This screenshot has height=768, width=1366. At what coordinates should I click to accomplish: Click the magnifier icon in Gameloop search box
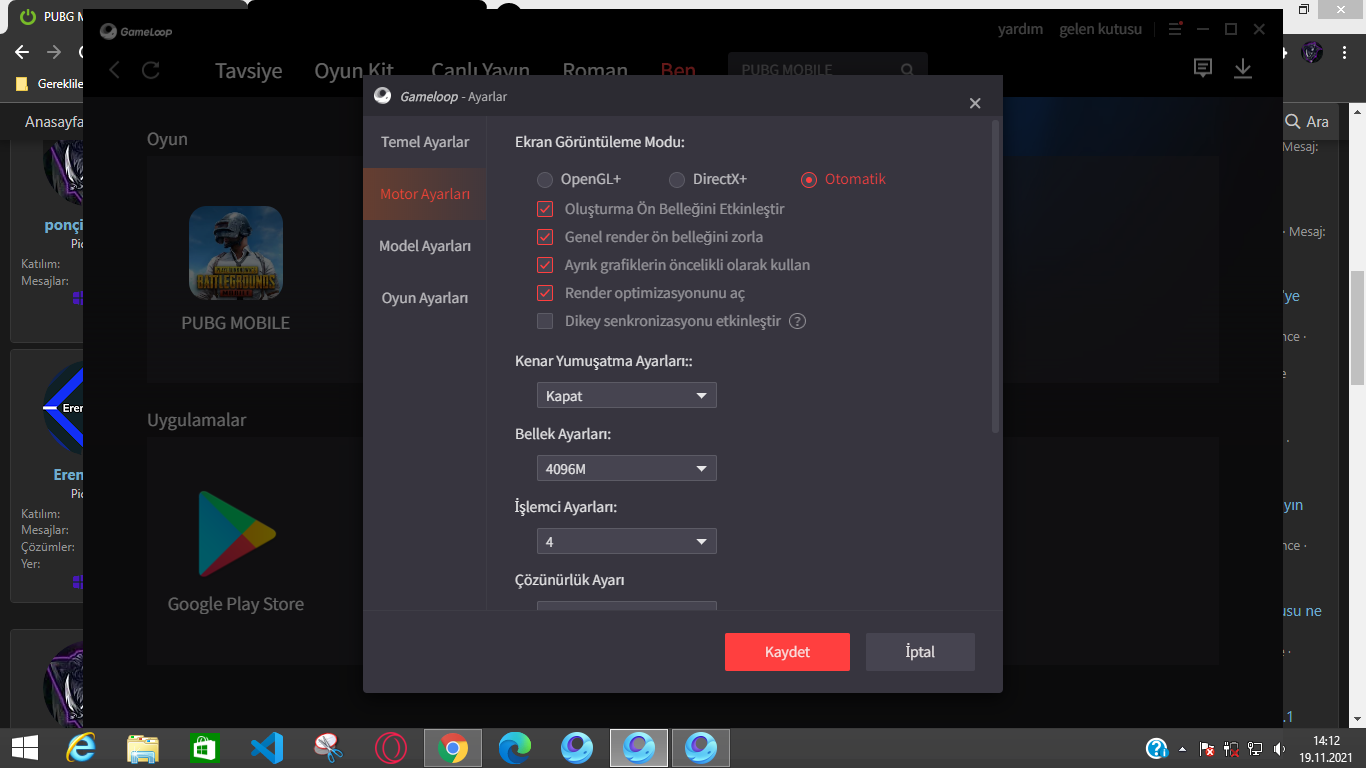pos(907,70)
